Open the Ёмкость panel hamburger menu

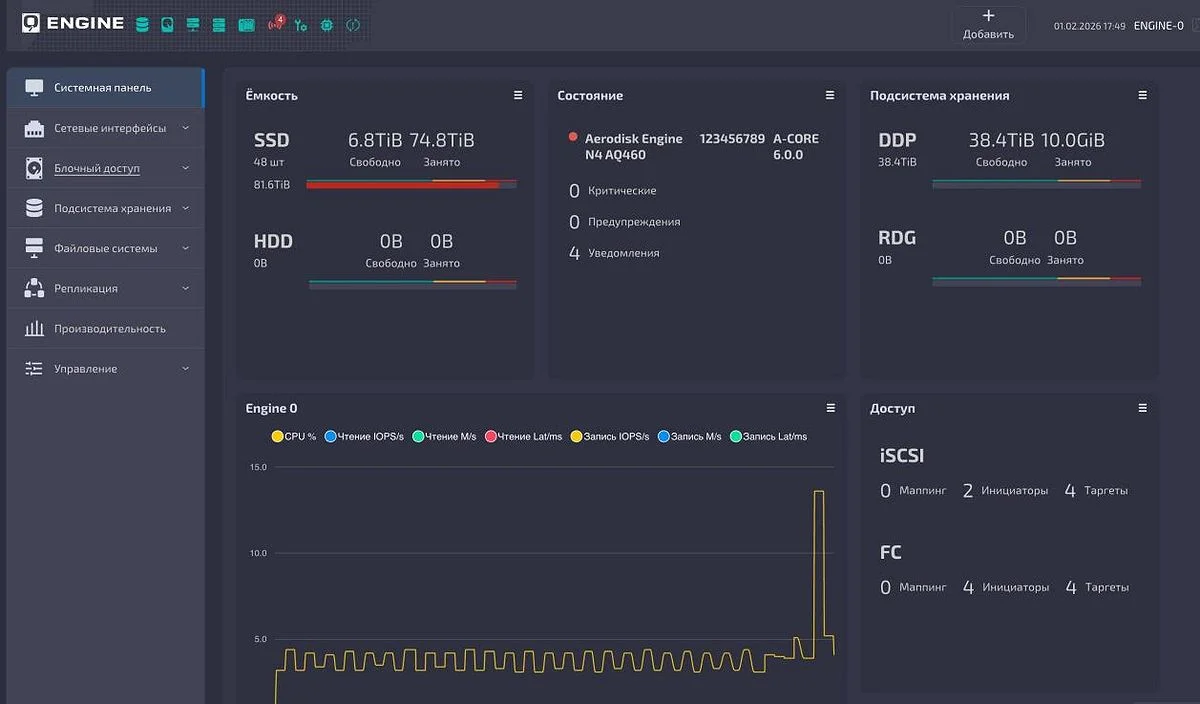[x=518, y=96]
